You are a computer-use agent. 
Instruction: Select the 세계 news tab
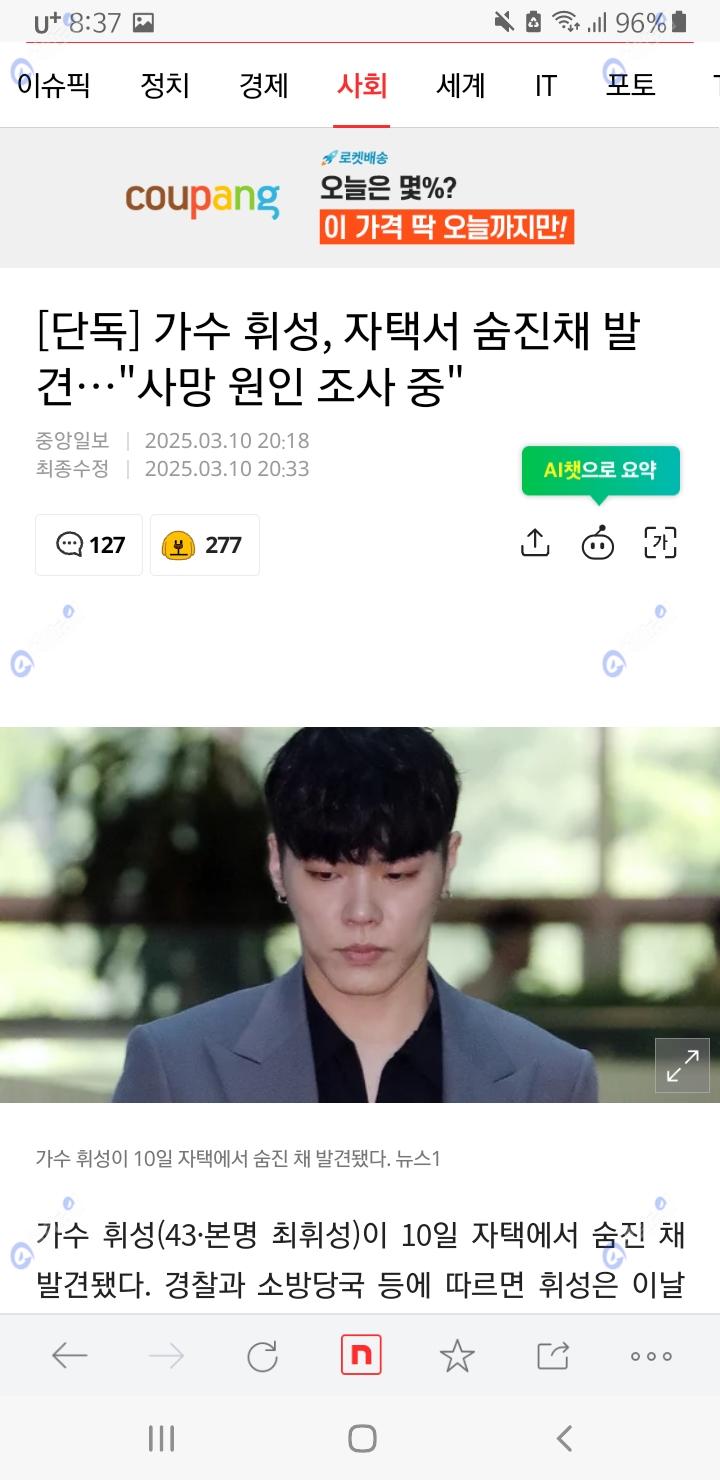click(460, 86)
